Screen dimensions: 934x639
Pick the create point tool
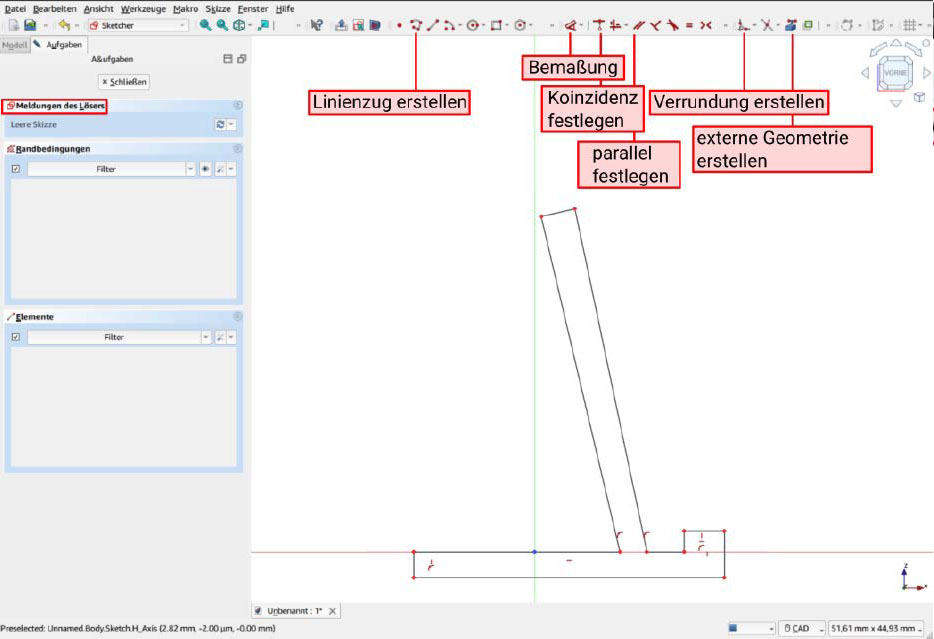399,25
